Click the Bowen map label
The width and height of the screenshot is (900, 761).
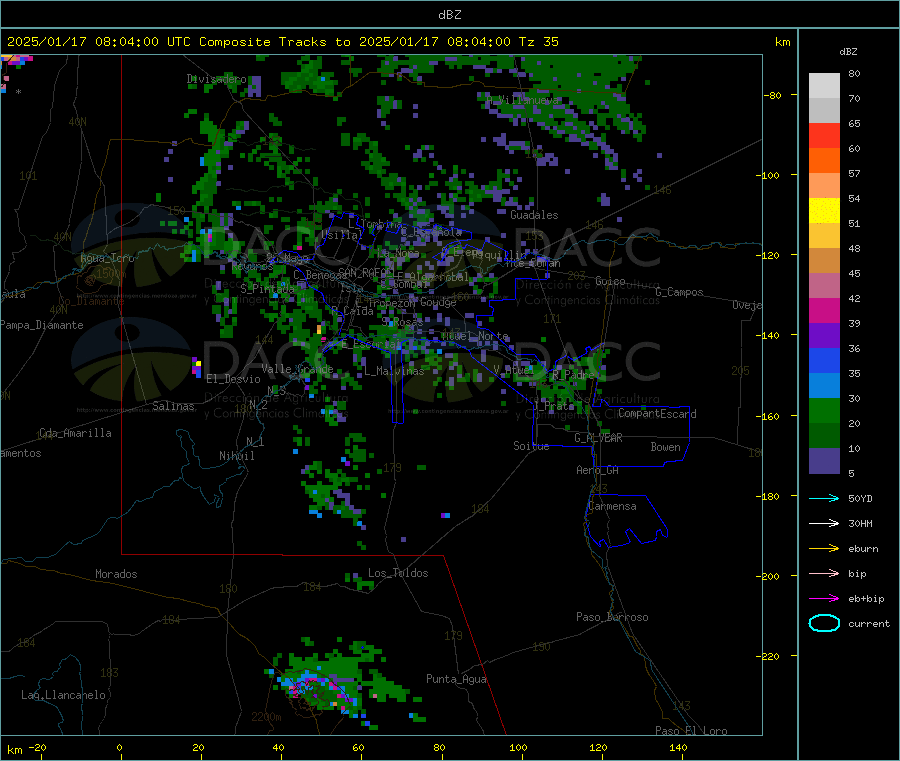click(x=665, y=447)
